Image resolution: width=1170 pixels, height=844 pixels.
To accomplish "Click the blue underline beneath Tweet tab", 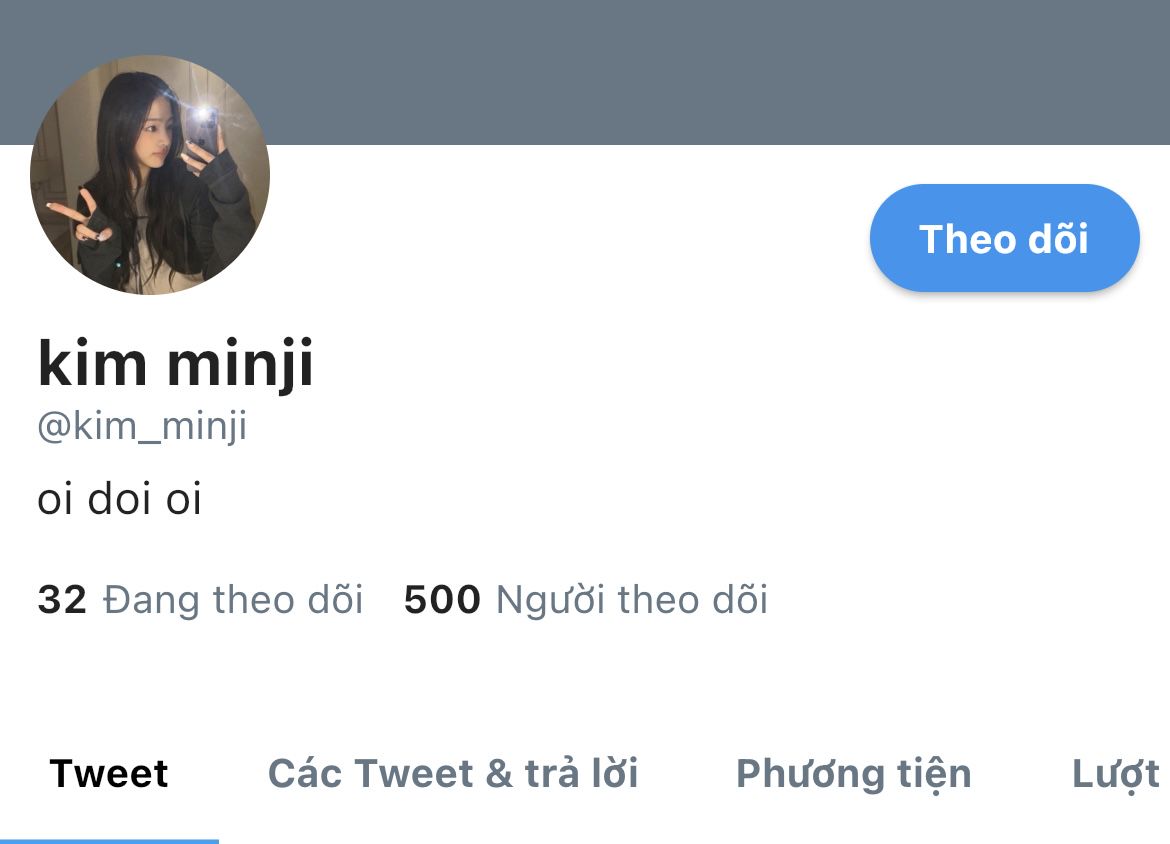I will coord(109,841).
